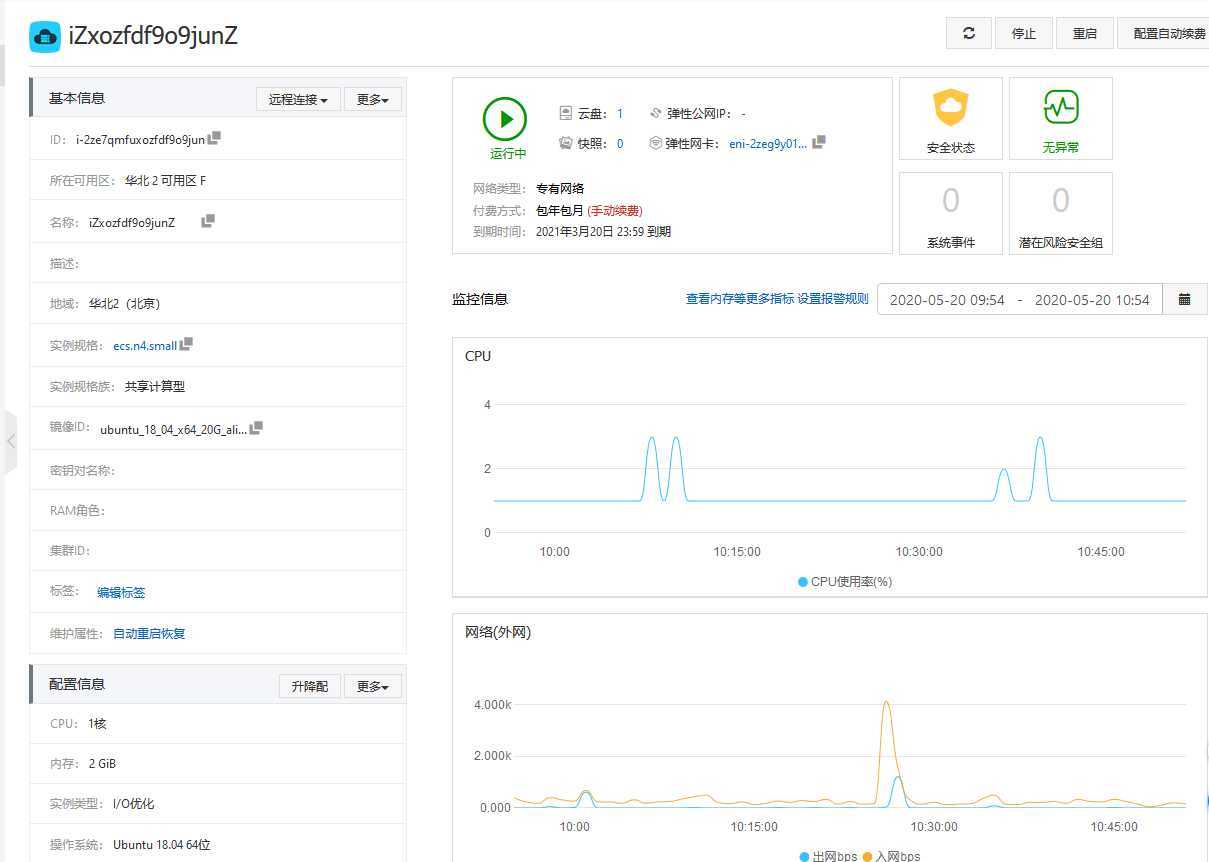Click the green running status play icon
Screen dimensions: 1209x862
[505, 119]
